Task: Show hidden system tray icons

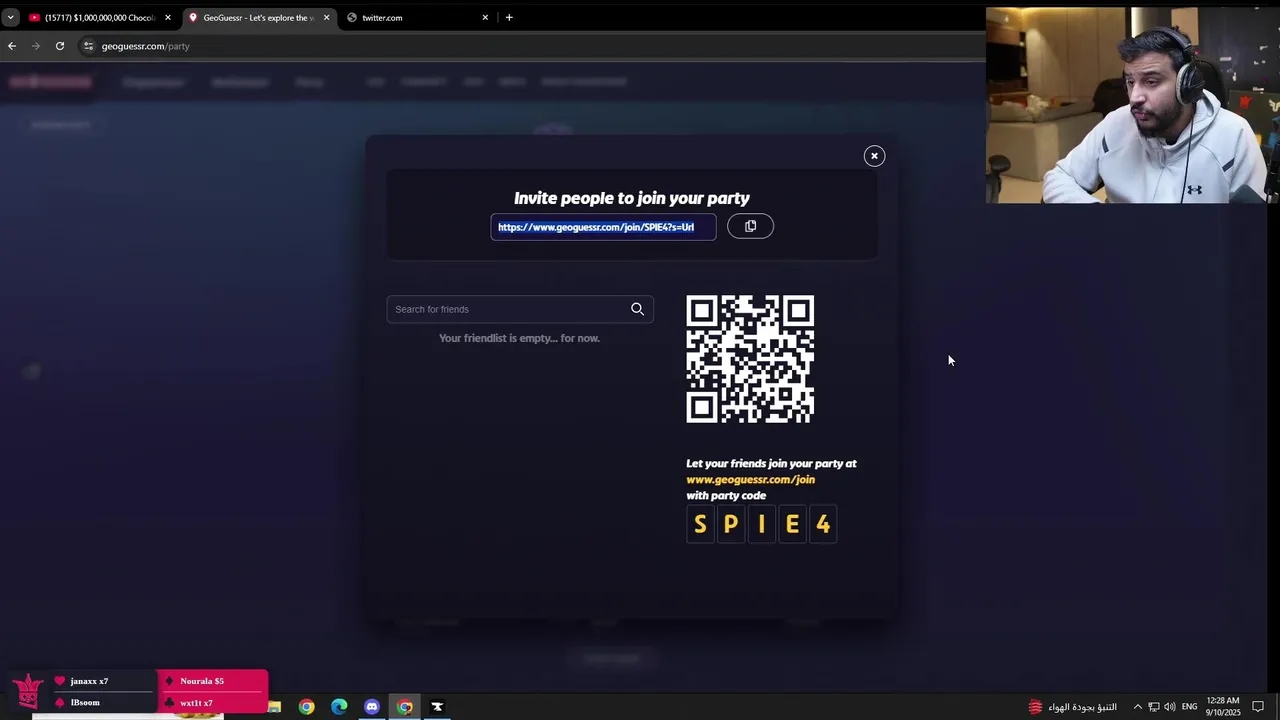Action: click(1137, 707)
